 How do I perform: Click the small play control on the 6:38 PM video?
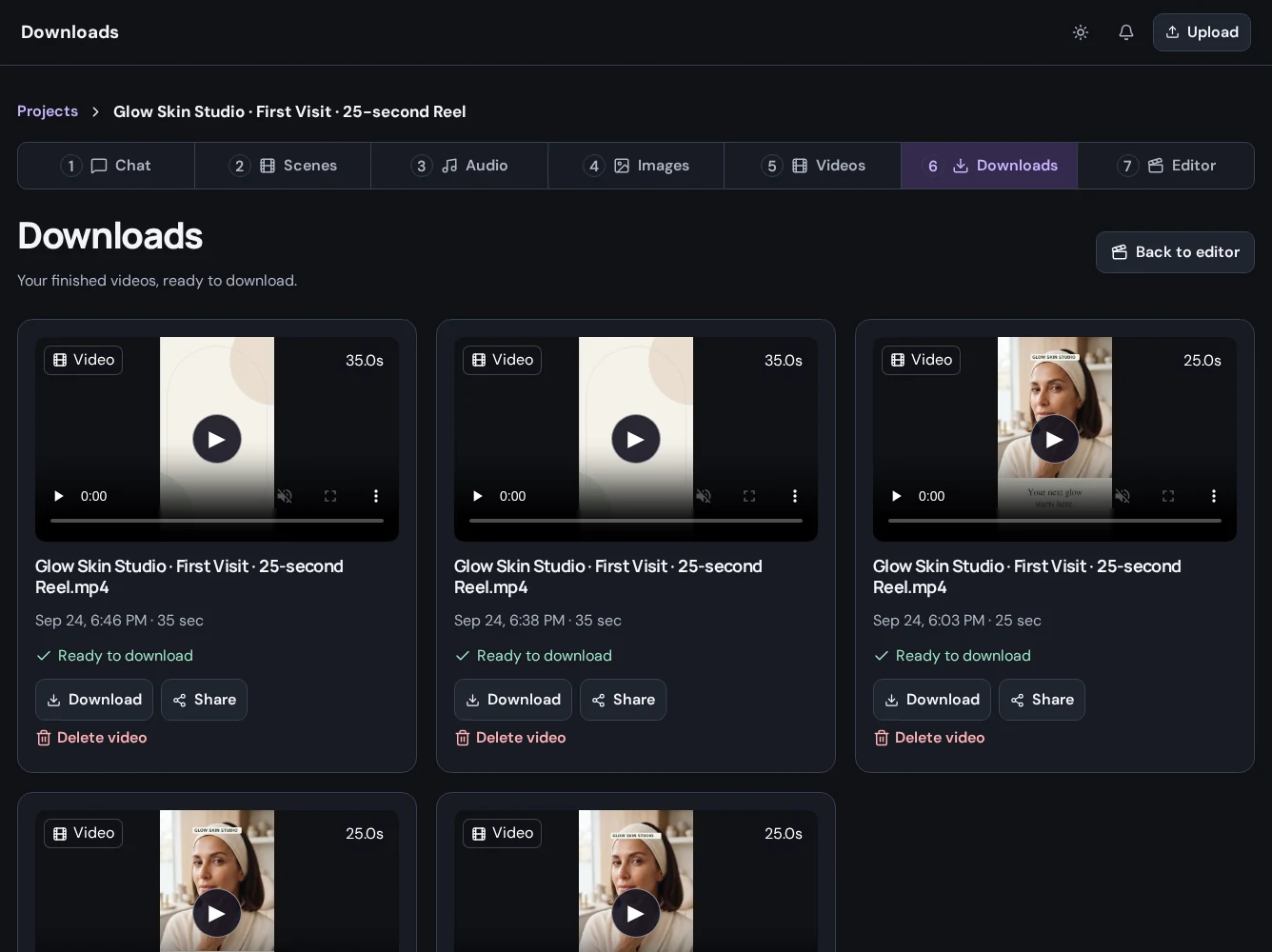click(x=478, y=496)
